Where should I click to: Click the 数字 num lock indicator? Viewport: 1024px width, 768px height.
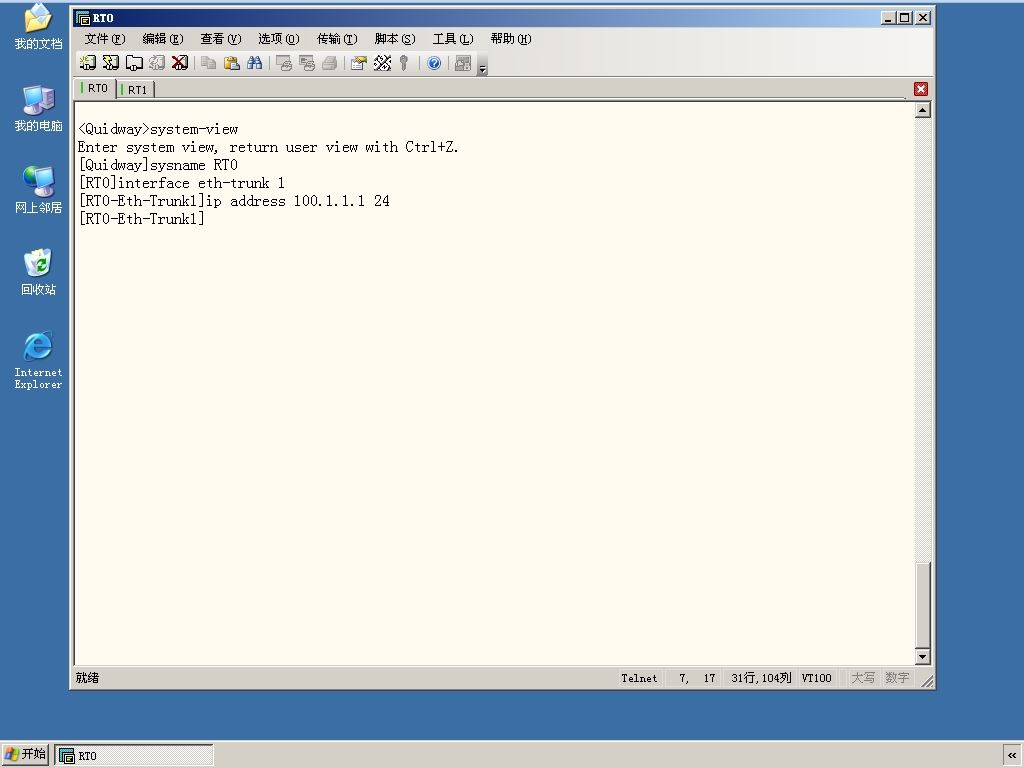(897, 678)
